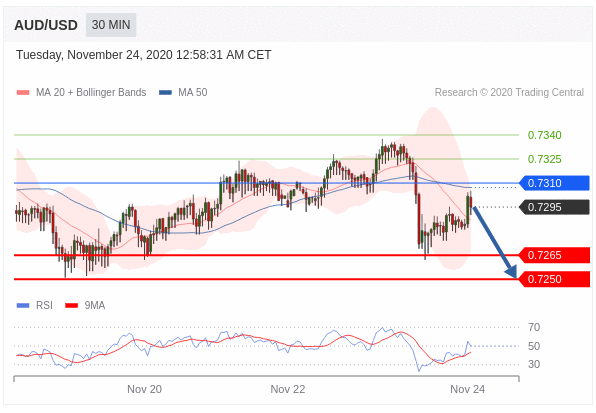Click the 30 MIN timeframe badge
The image size is (596, 413).
(111, 25)
